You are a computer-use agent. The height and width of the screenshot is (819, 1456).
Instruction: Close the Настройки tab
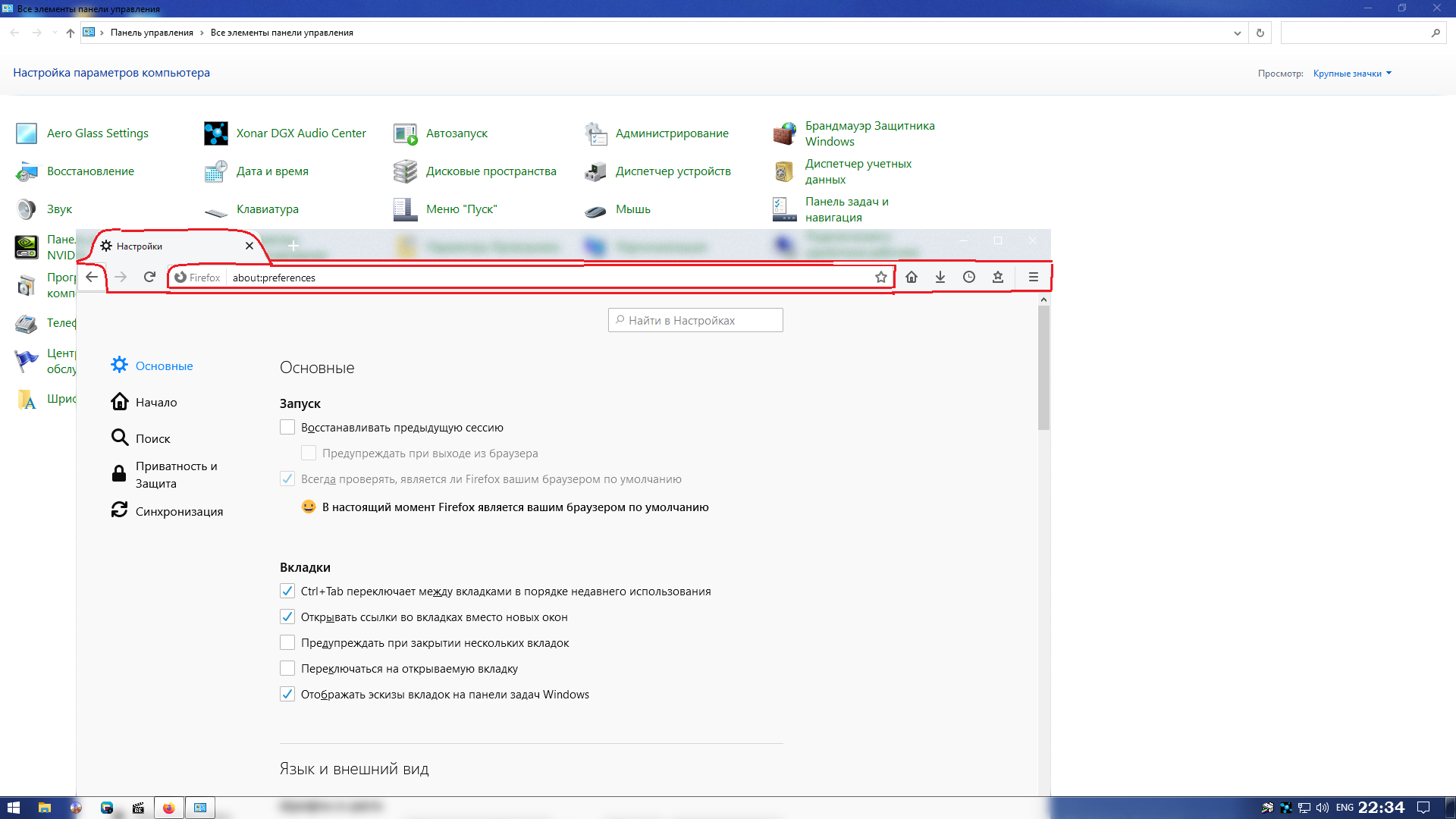point(249,246)
